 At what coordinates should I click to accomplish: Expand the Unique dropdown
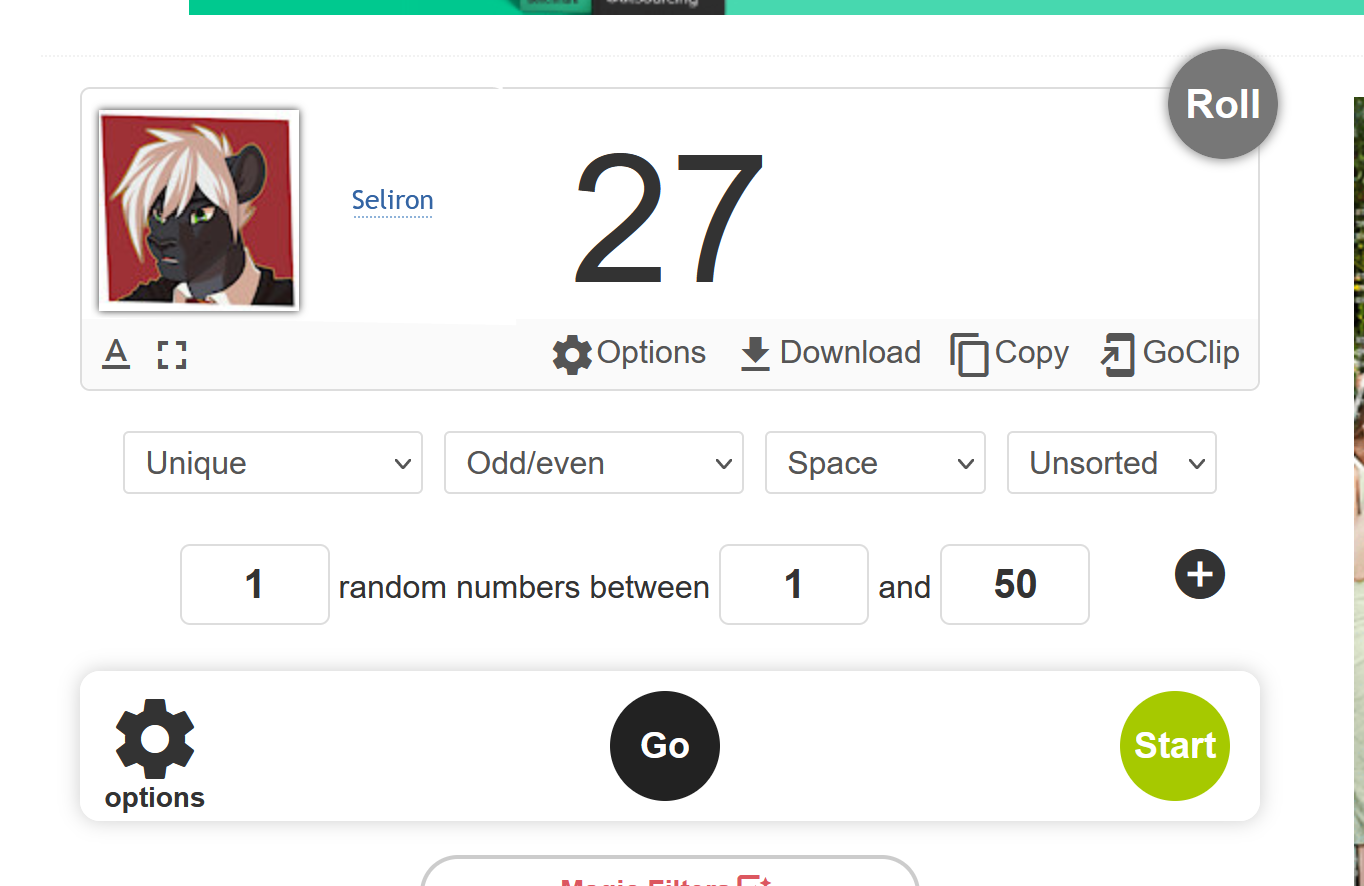tap(273, 463)
